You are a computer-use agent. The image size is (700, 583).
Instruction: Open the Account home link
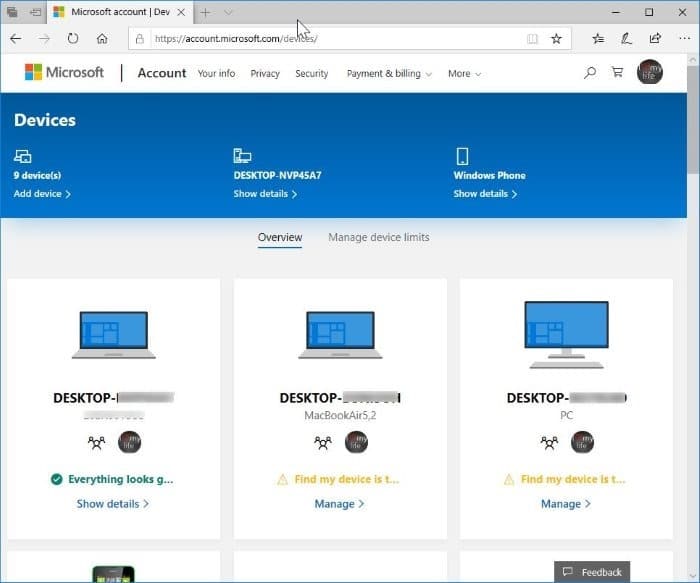pyautogui.click(x=162, y=73)
